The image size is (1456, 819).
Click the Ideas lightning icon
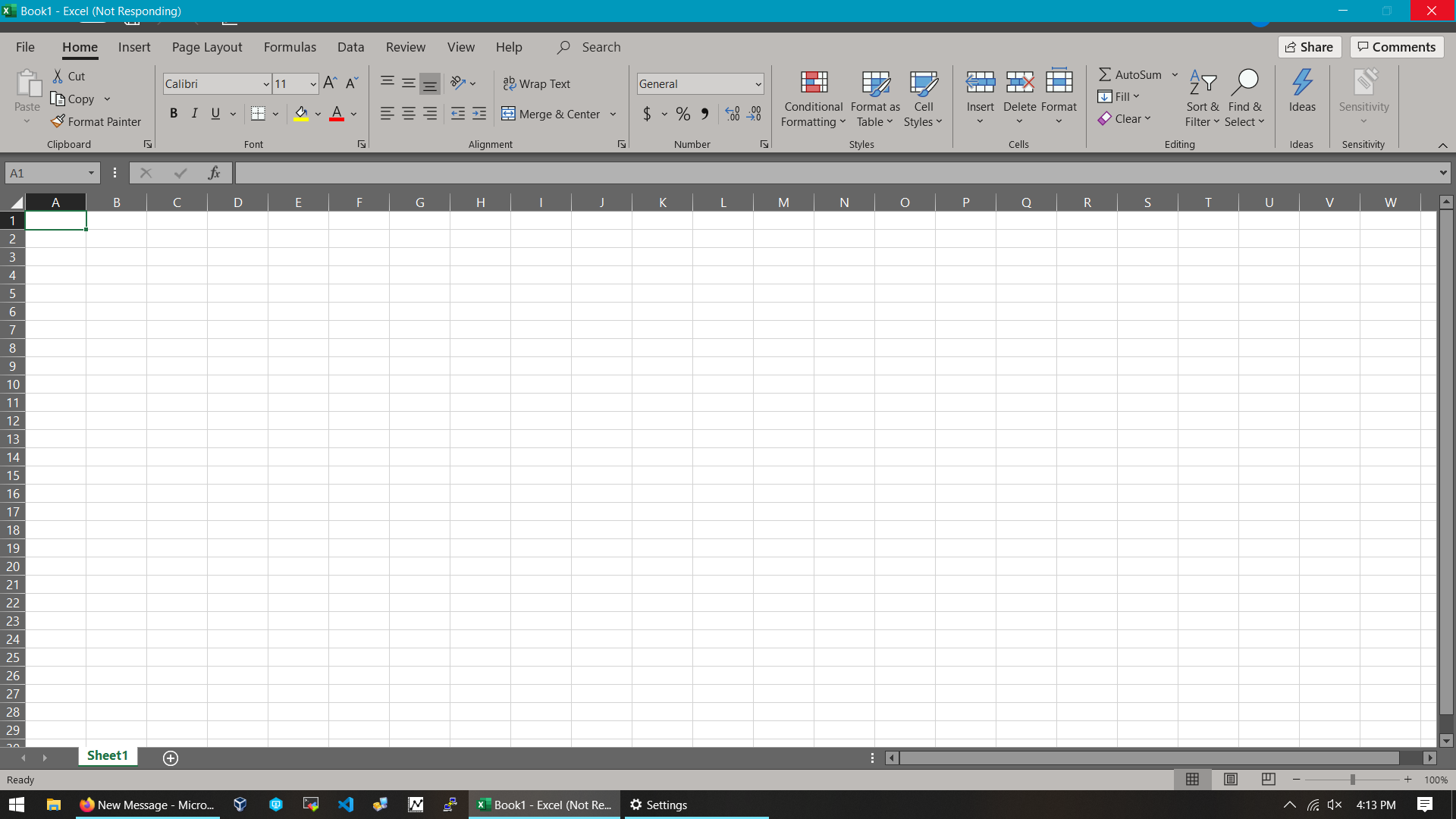pyautogui.click(x=1304, y=81)
